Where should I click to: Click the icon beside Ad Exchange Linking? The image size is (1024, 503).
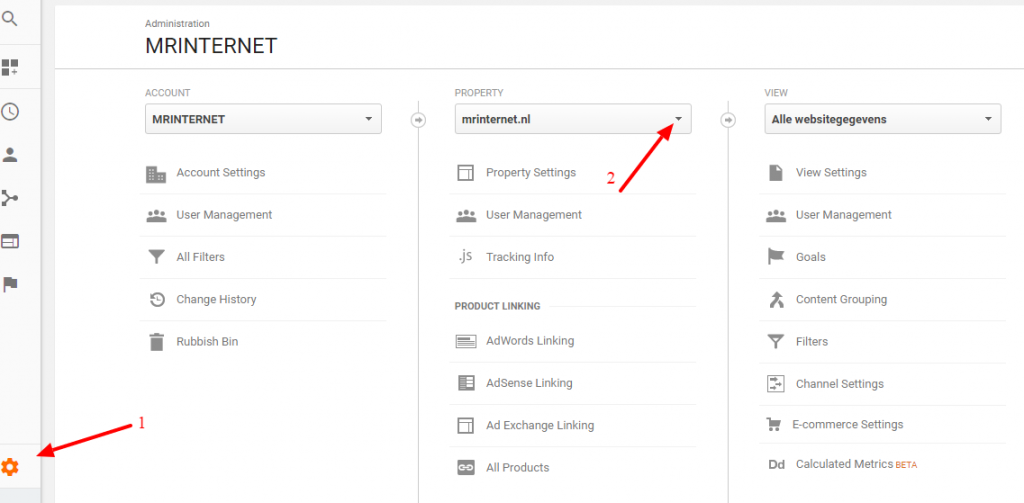(x=466, y=426)
